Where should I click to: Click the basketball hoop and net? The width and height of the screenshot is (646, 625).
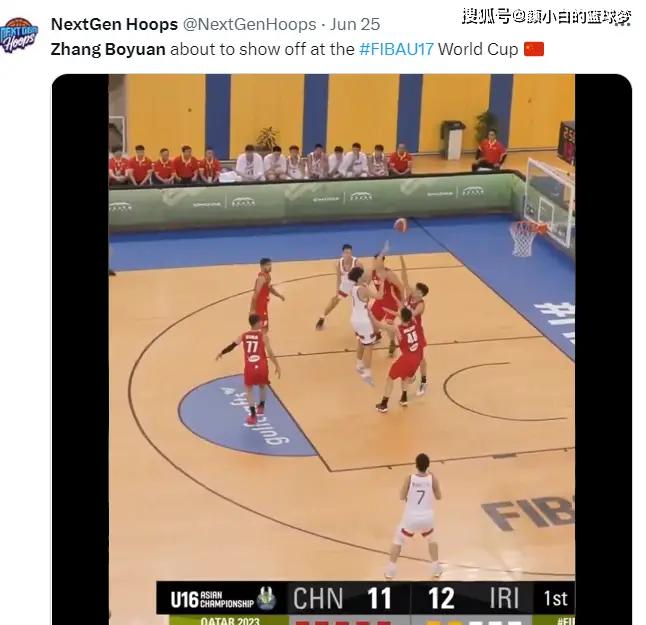coord(526,239)
